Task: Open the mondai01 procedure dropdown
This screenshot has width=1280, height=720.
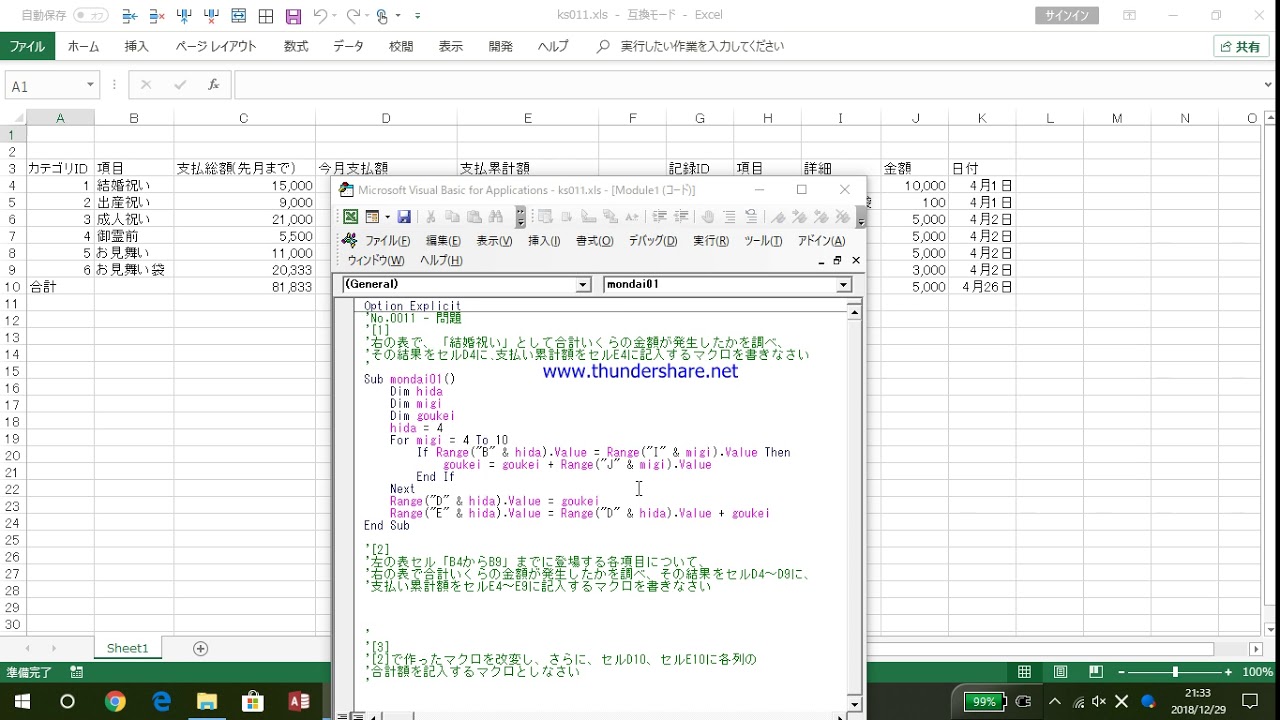Action: [x=843, y=285]
